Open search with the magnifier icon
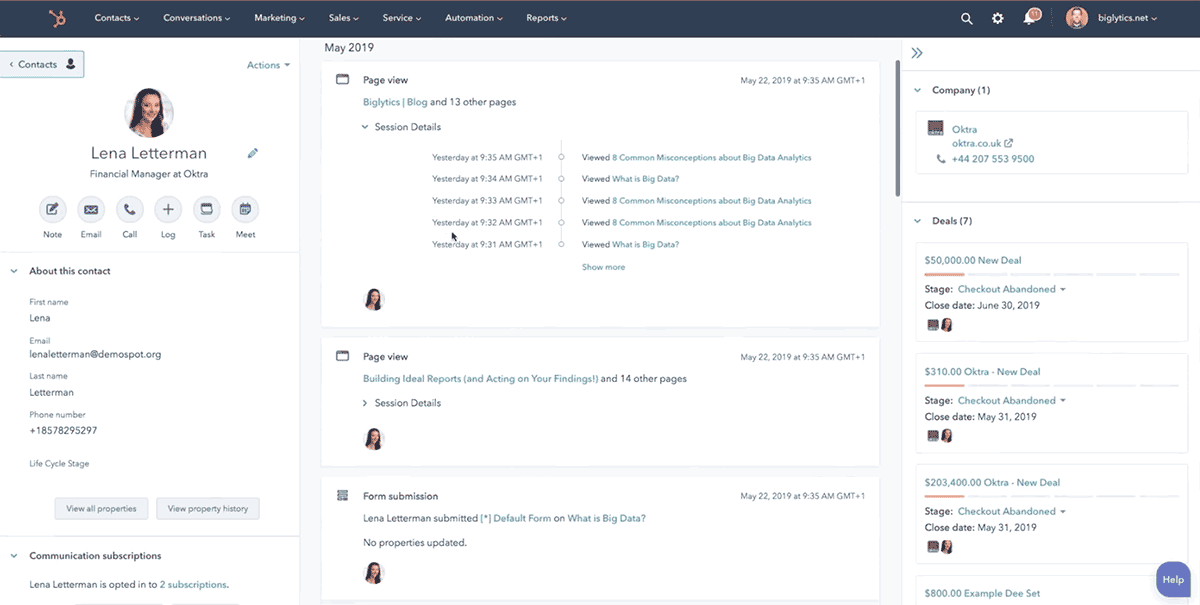The height and width of the screenshot is (605, 1200). (966, 18)
